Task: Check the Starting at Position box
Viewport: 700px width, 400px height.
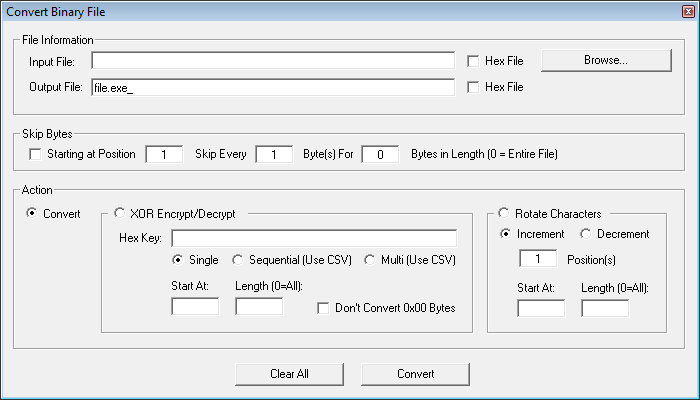Action: [x=35, y=154]
